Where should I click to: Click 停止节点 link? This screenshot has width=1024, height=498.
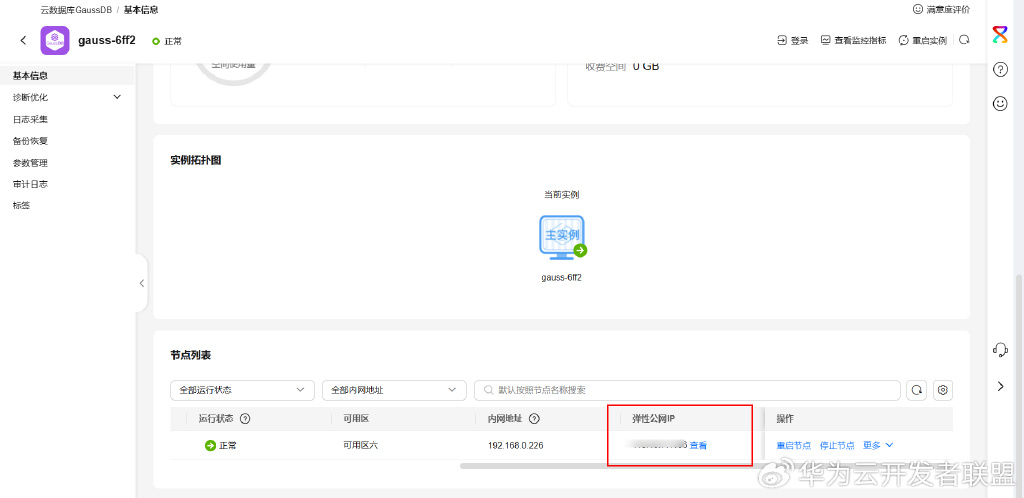(837, 446)
